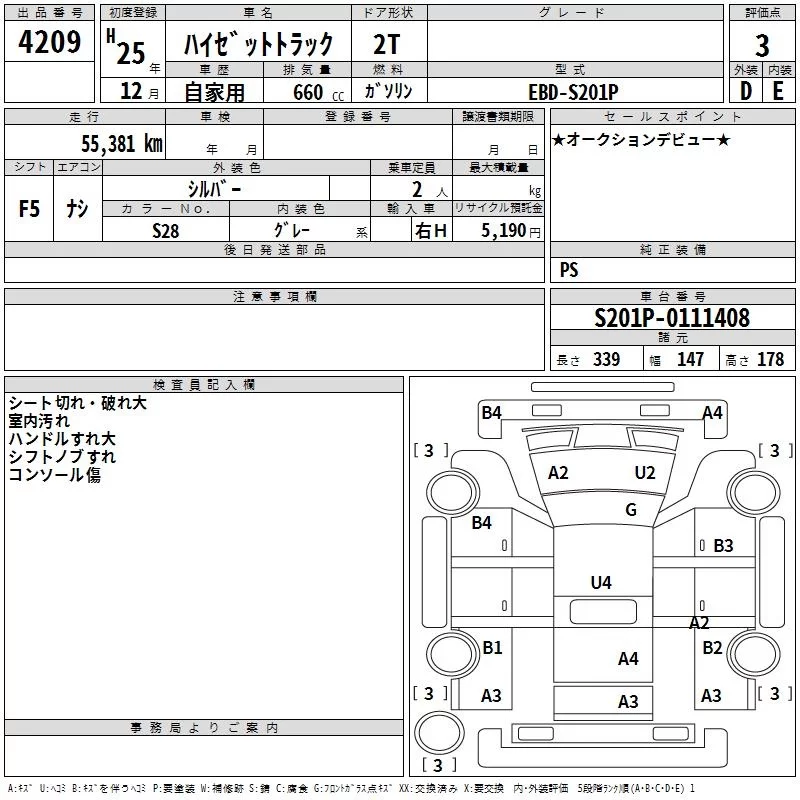The height and width of the screenshot is (800, 800).
Task: Select the air conditioner value ナシ
Action: pyautogui.click(x=78, y=209)
